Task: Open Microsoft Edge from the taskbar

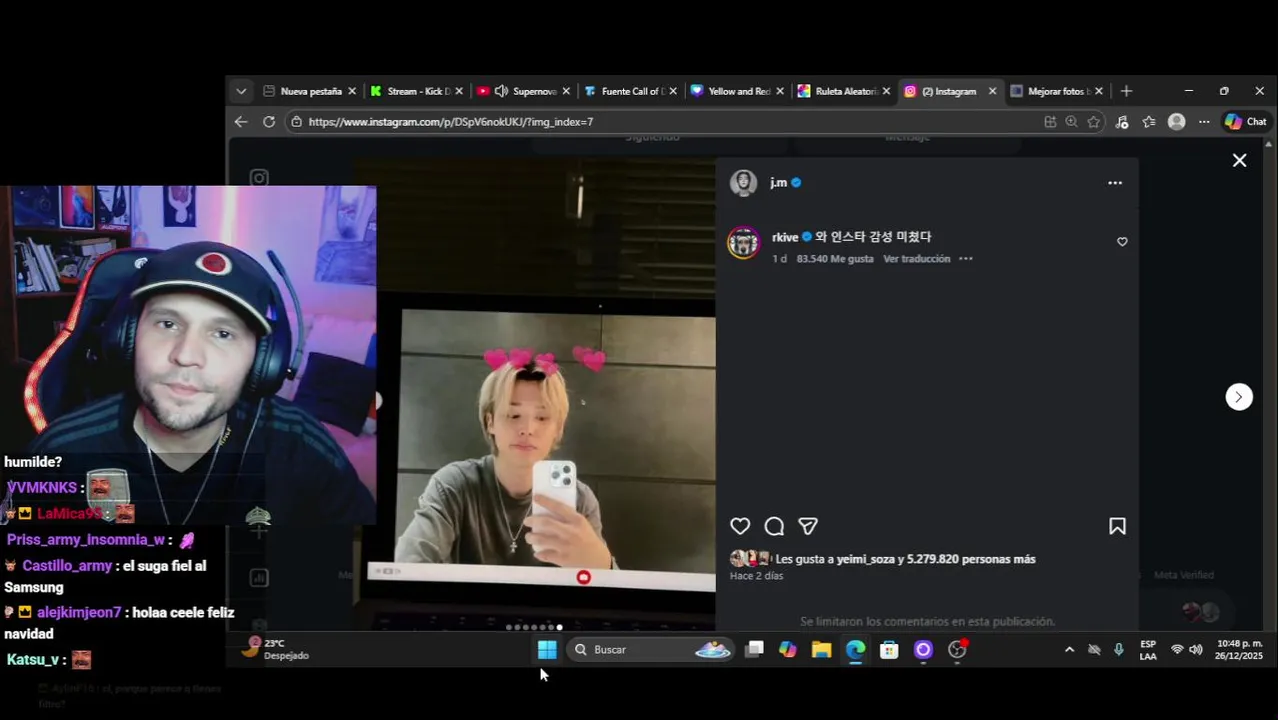Action: (855, 650)
